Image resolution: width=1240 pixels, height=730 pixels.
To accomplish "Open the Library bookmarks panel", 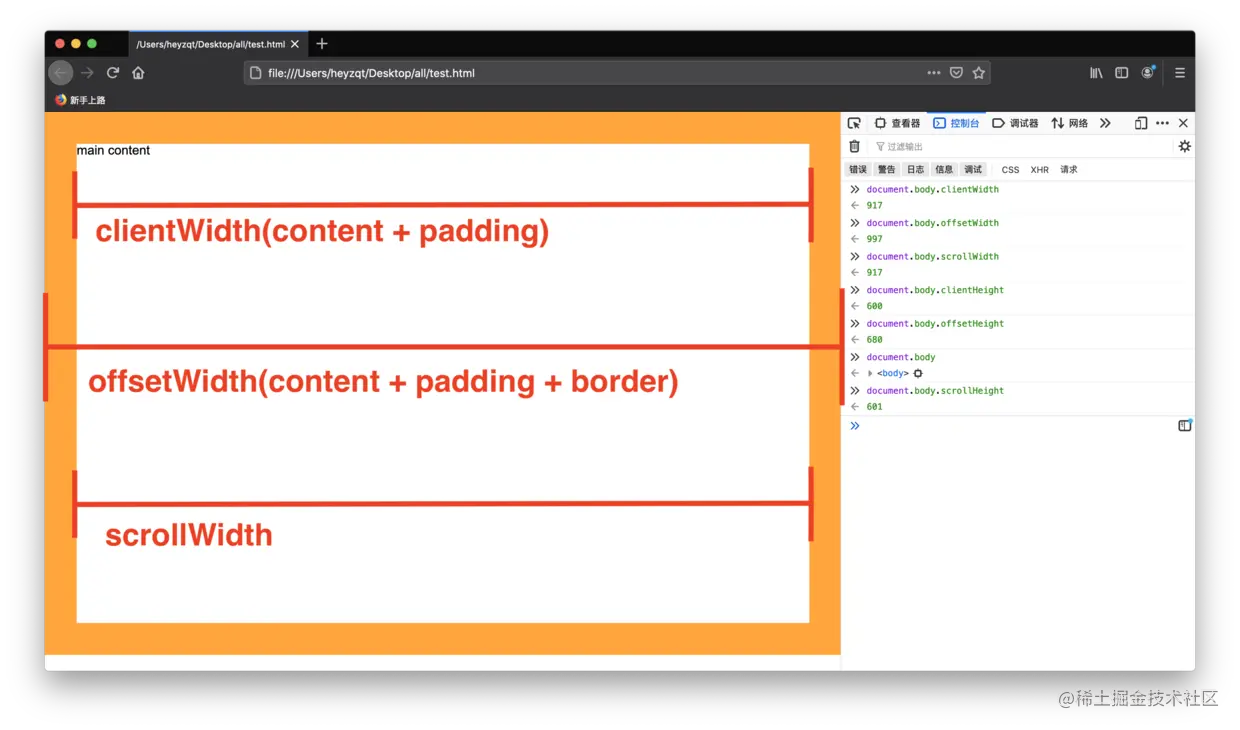I will point(1096,73).
